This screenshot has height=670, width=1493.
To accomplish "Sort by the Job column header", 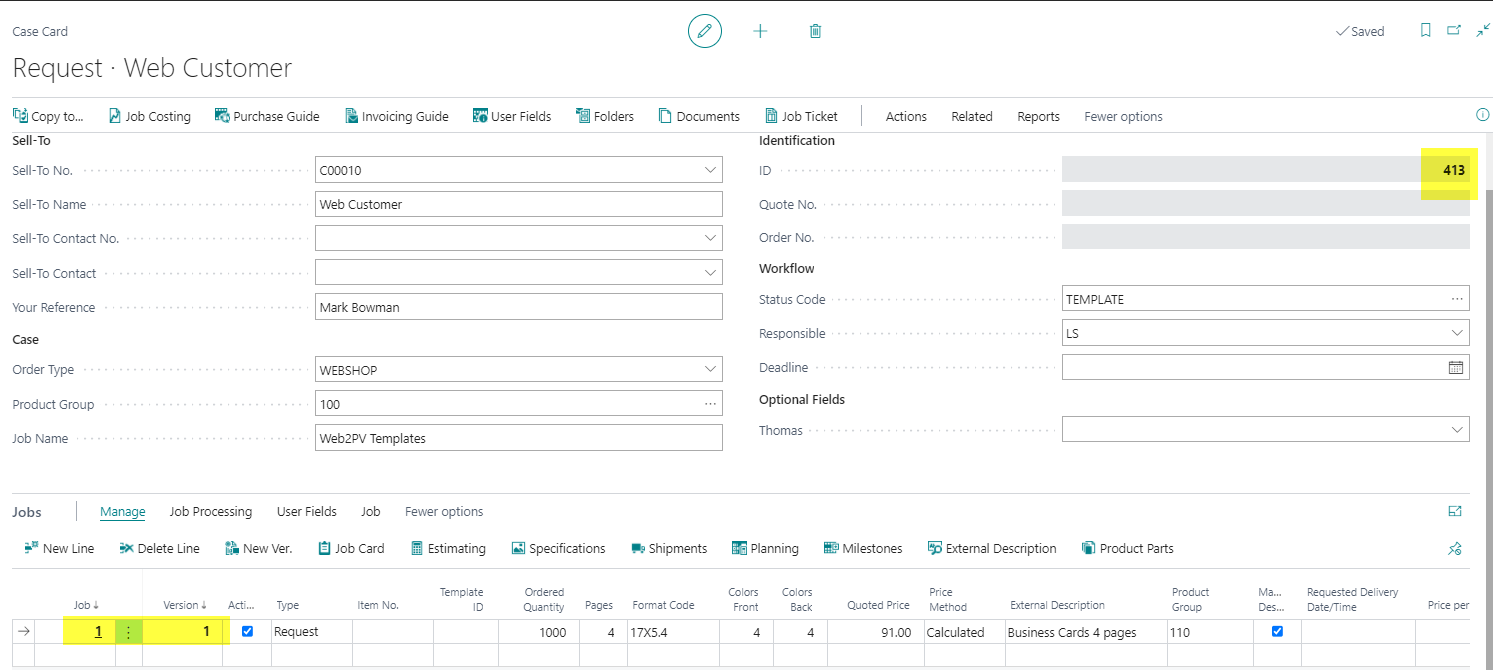I will 86,605.
